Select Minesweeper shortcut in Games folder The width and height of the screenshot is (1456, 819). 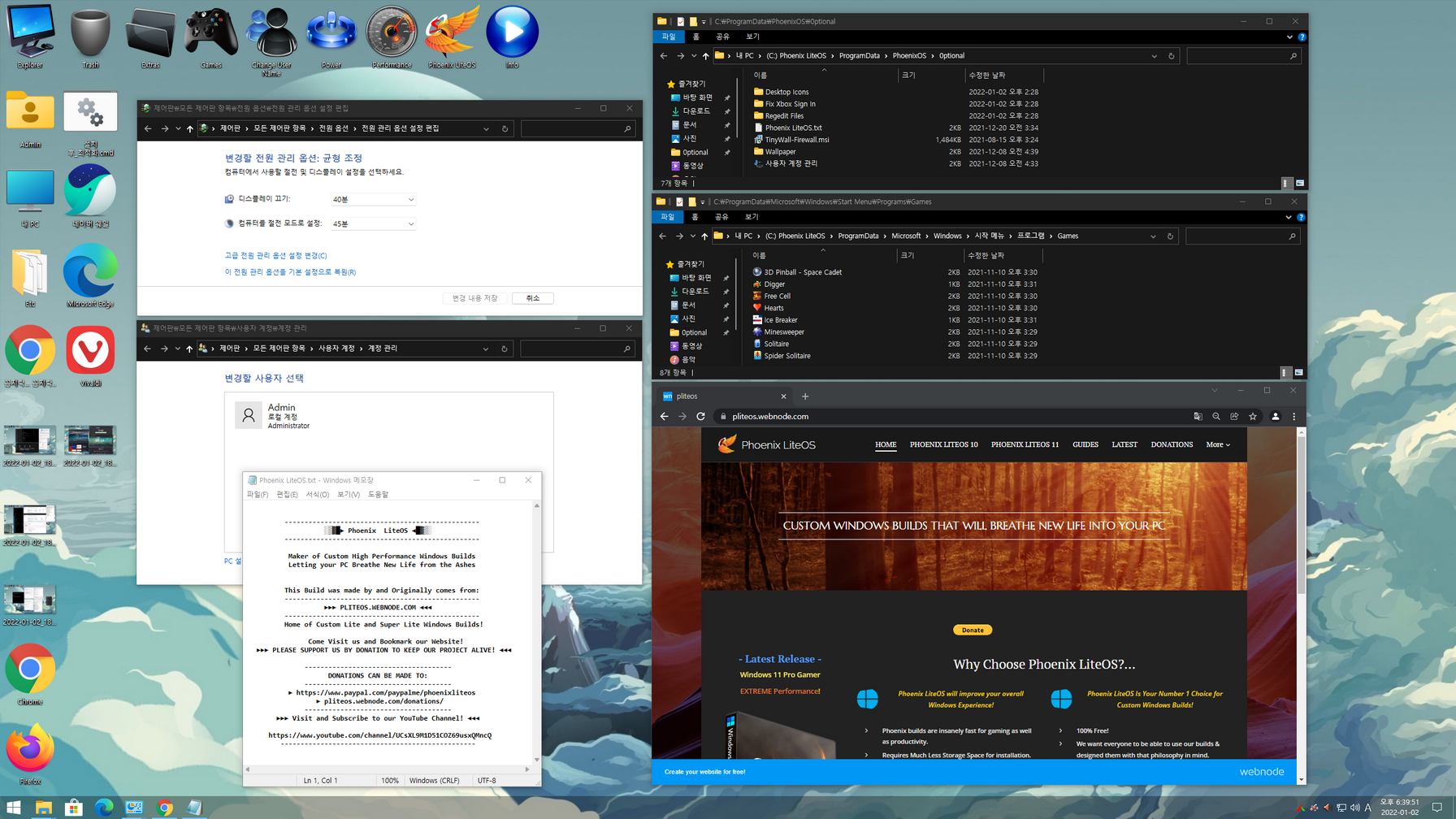pyautogui.click(x=783, y=331)
